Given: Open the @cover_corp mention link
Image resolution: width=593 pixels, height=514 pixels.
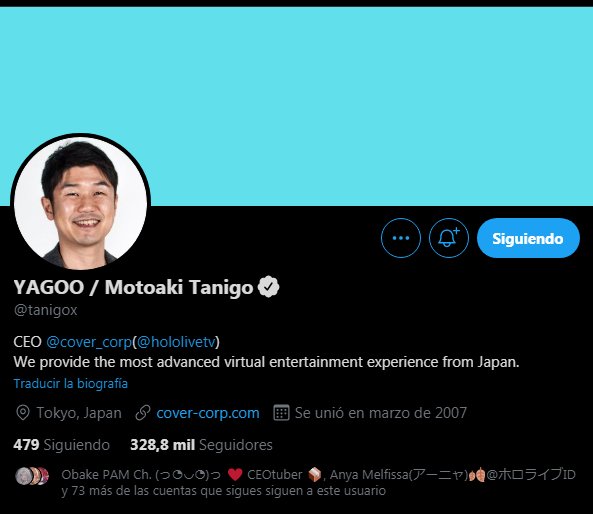Looking at the screenshot, I should [89, 342].
